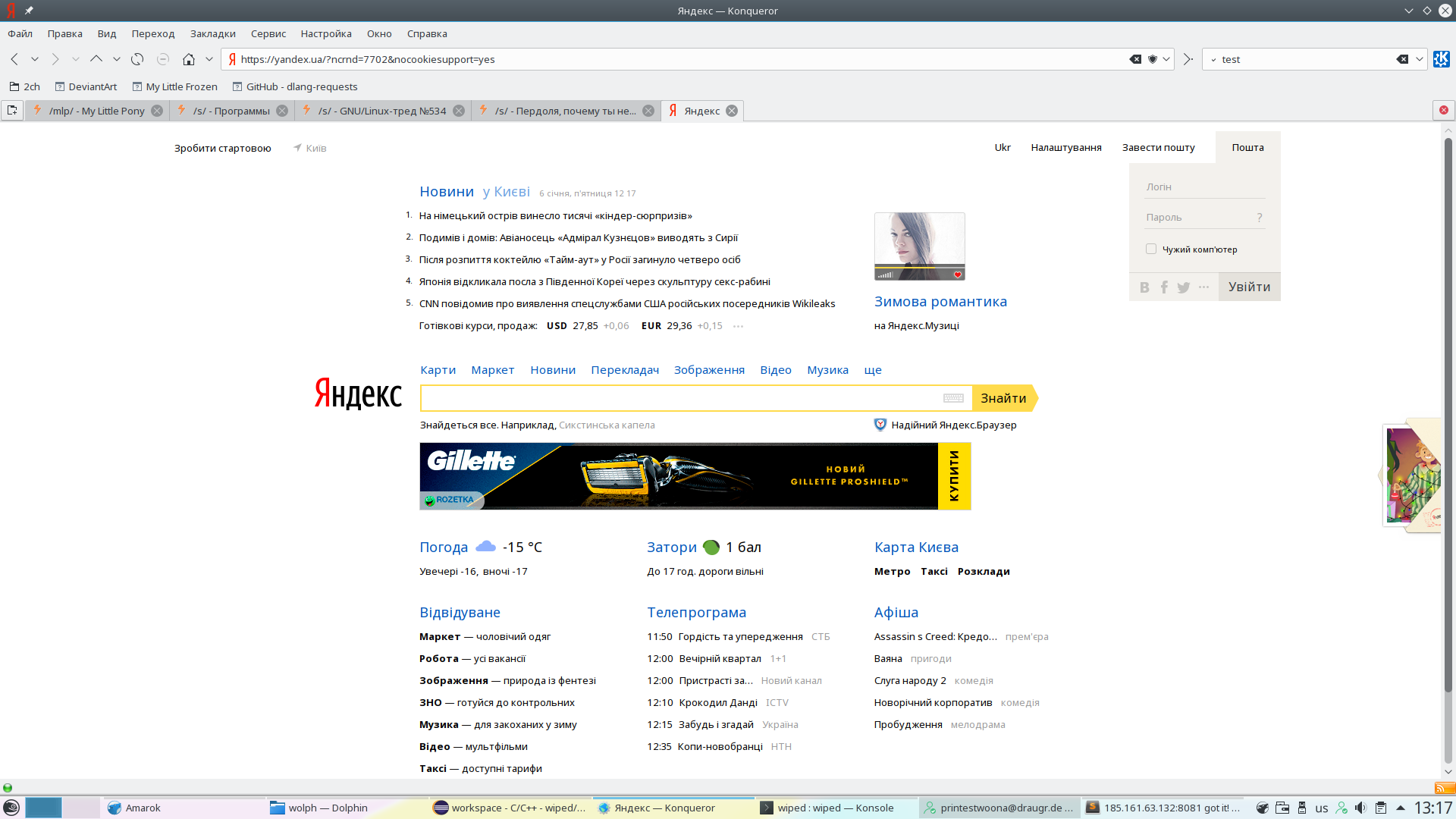The width and height of the screenshot is (1456, 819).
Task: Open the KDE application launcher
Action: point(11,808)
